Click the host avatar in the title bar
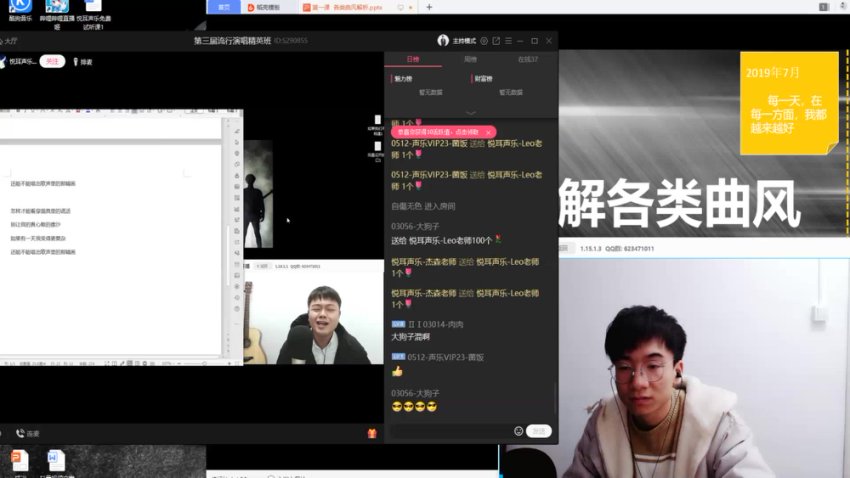This screenshot has width=850, height=478. (x=443, y=41)
